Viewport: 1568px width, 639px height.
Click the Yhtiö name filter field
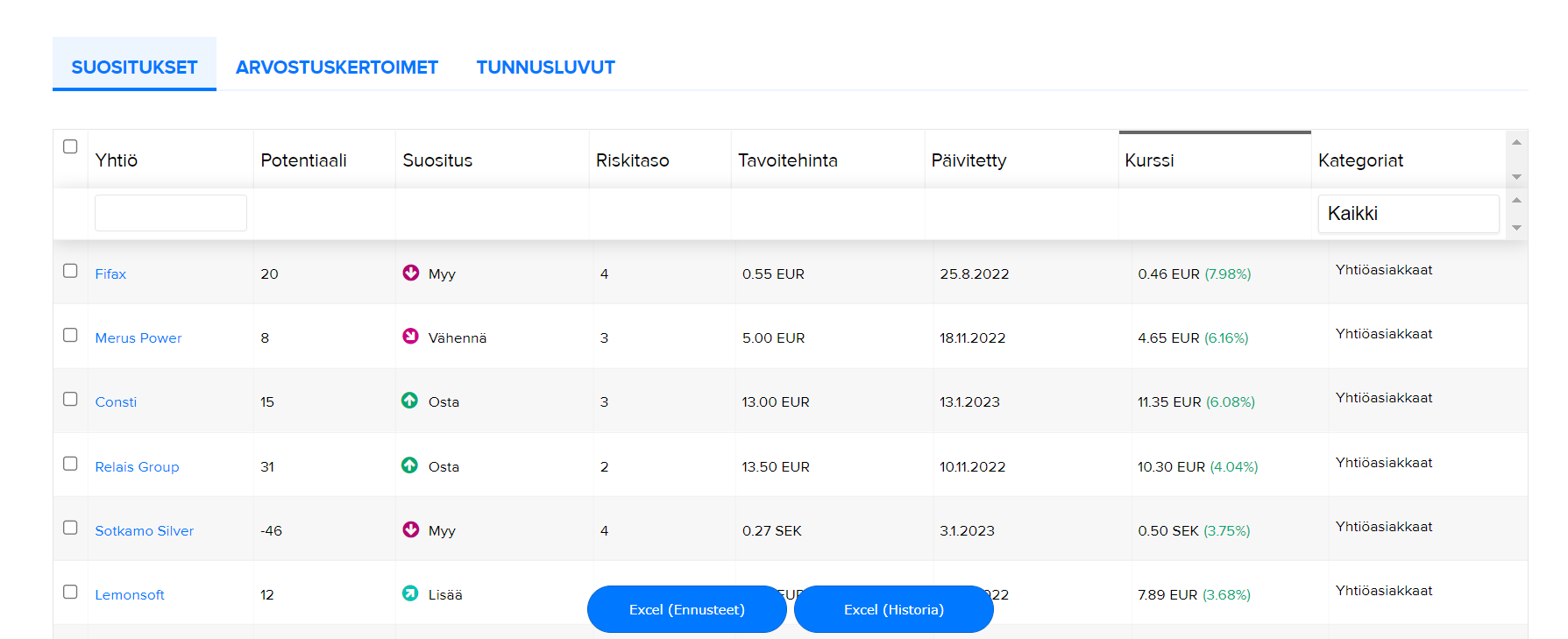[x=171, y=213]
